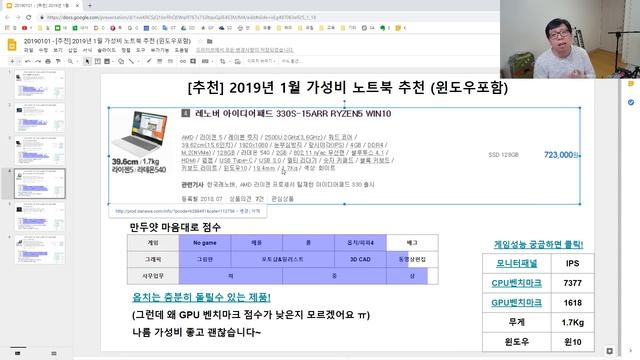
Task: Undo the last action in toolbar
Action: point(28,61)
